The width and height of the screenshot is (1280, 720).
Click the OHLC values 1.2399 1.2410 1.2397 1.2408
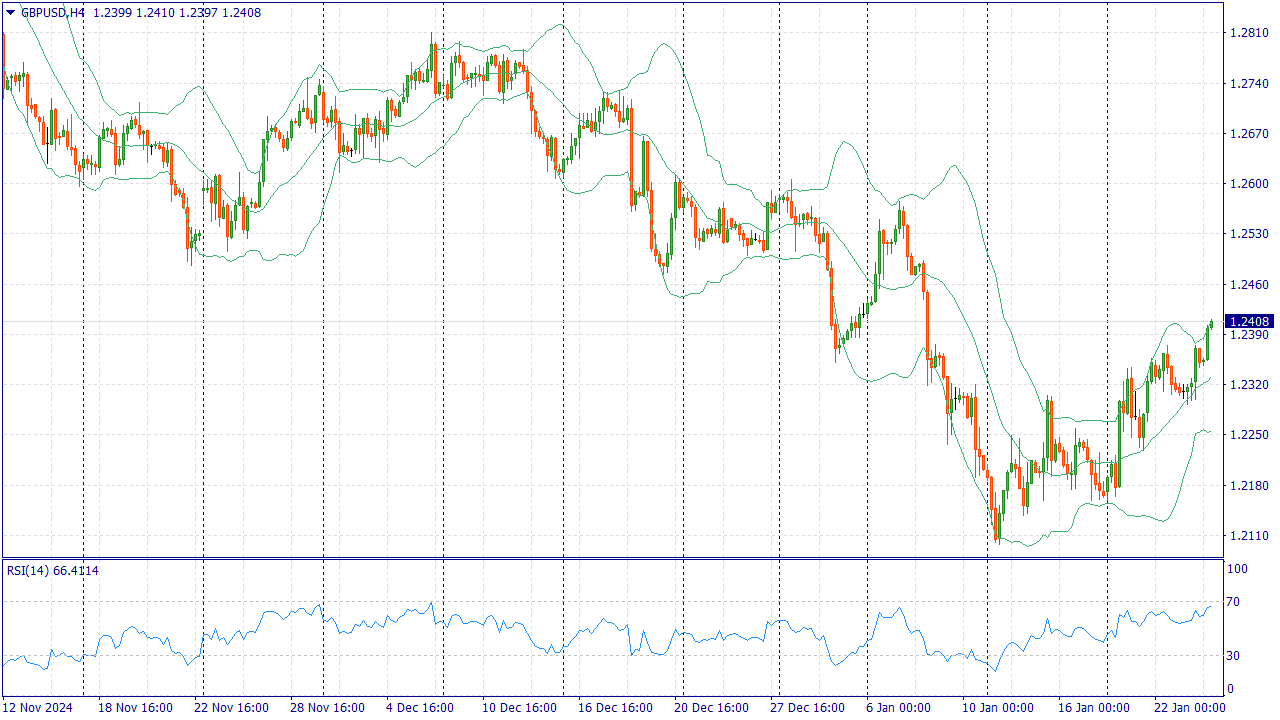(x=177, y=12)
